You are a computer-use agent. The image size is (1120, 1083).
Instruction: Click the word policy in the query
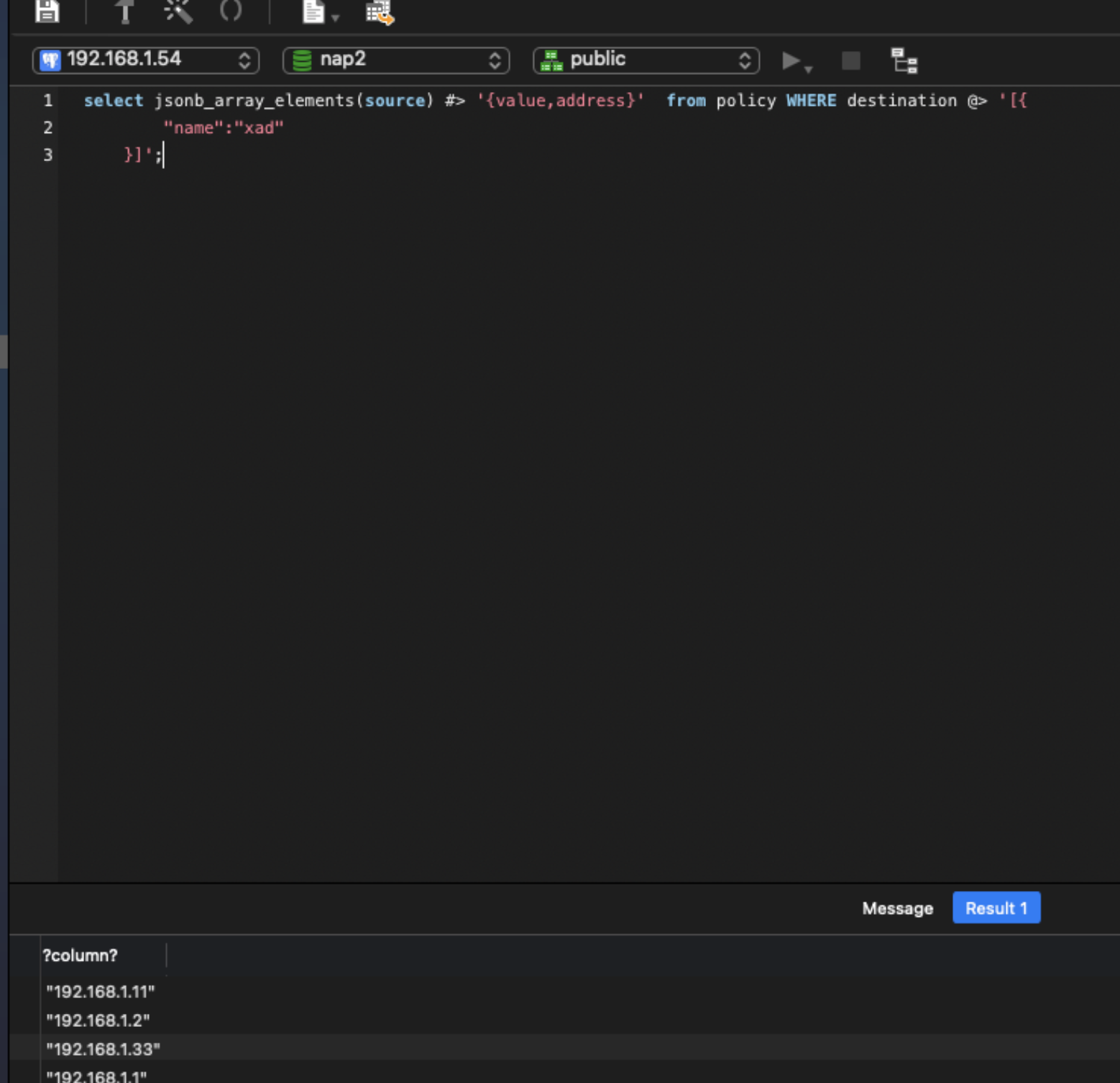tap(745, 101)
